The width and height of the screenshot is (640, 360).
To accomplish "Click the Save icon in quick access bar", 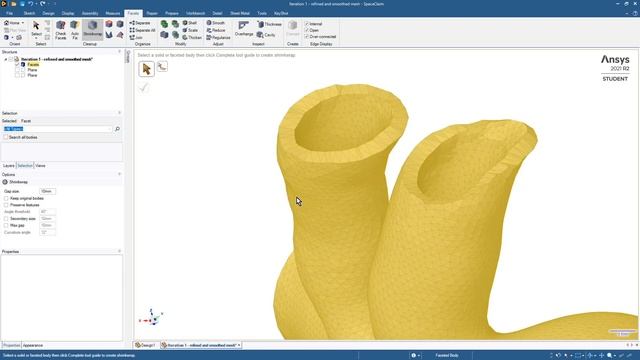I will coord(22,4).
